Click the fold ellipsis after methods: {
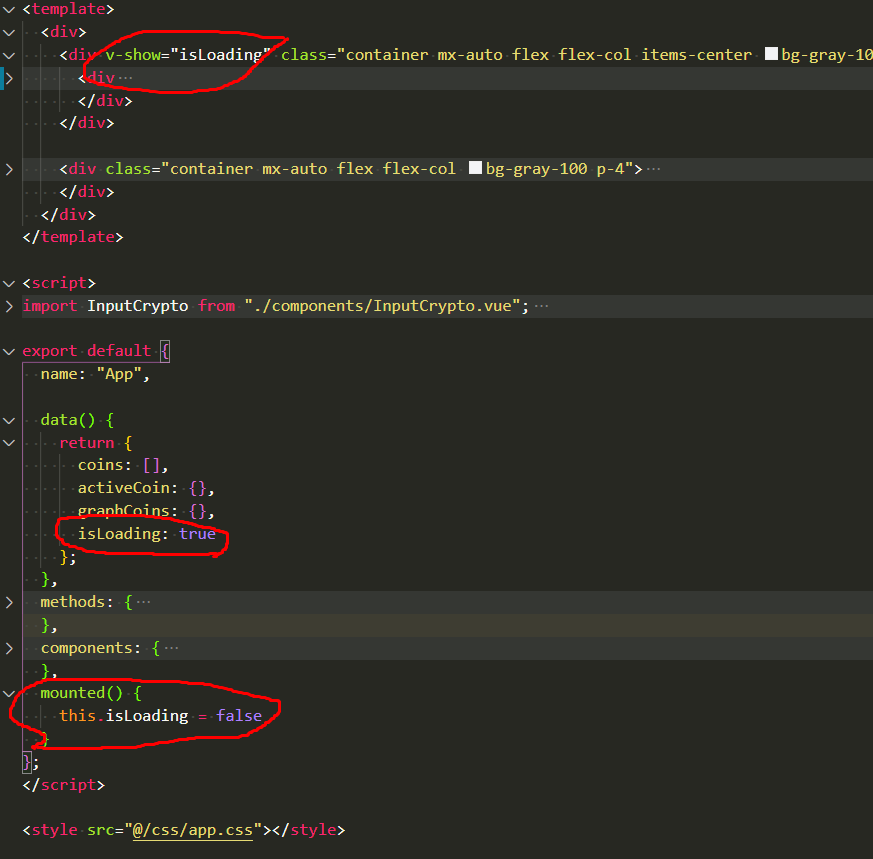Image resolution: width=873 pixels, height=859 pixels. [x=144, y=602]
